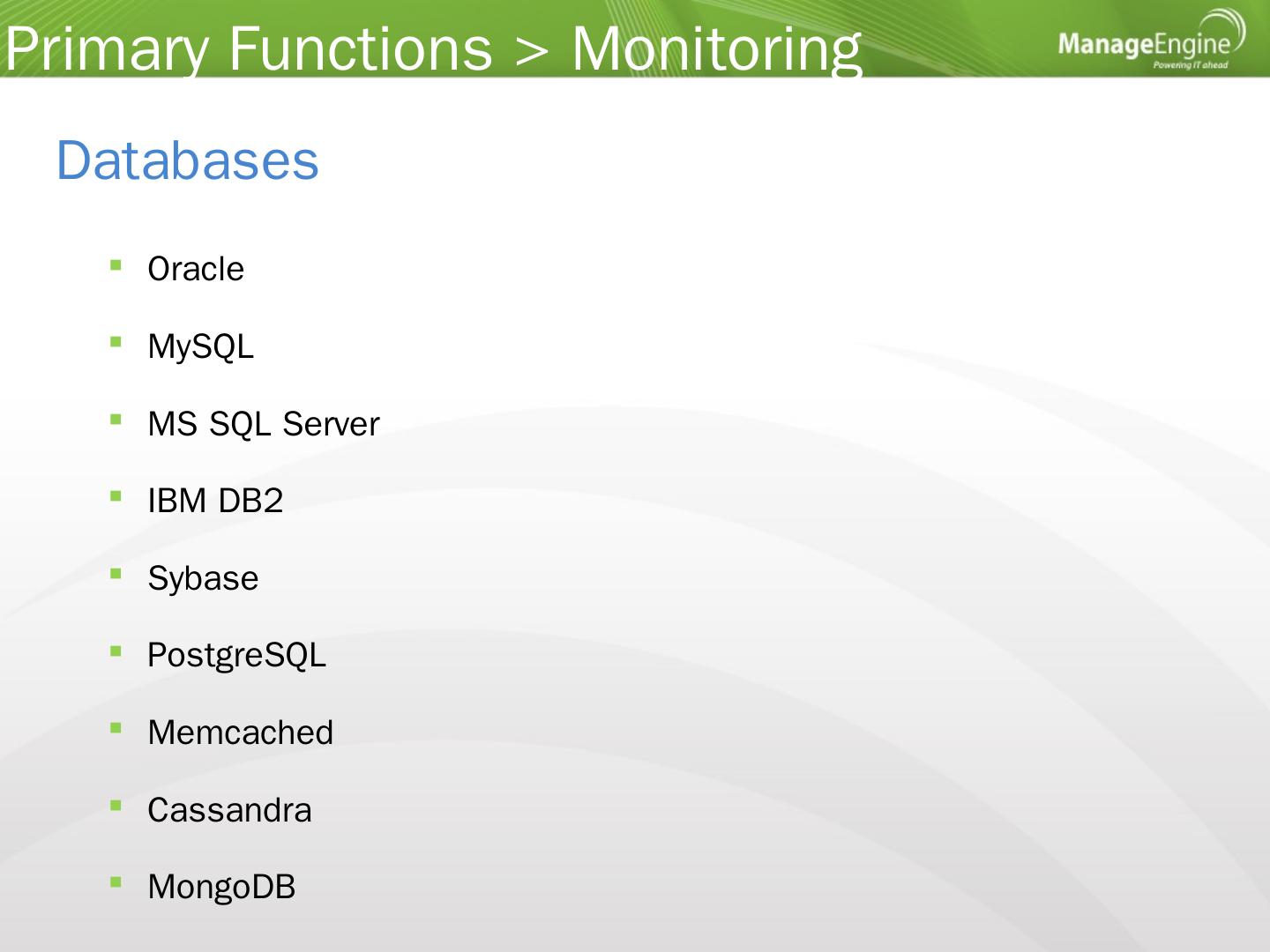This screenshot has height=952, width=1270.
Task: Select the PostgreSQL text
Action: coord(236,656)
